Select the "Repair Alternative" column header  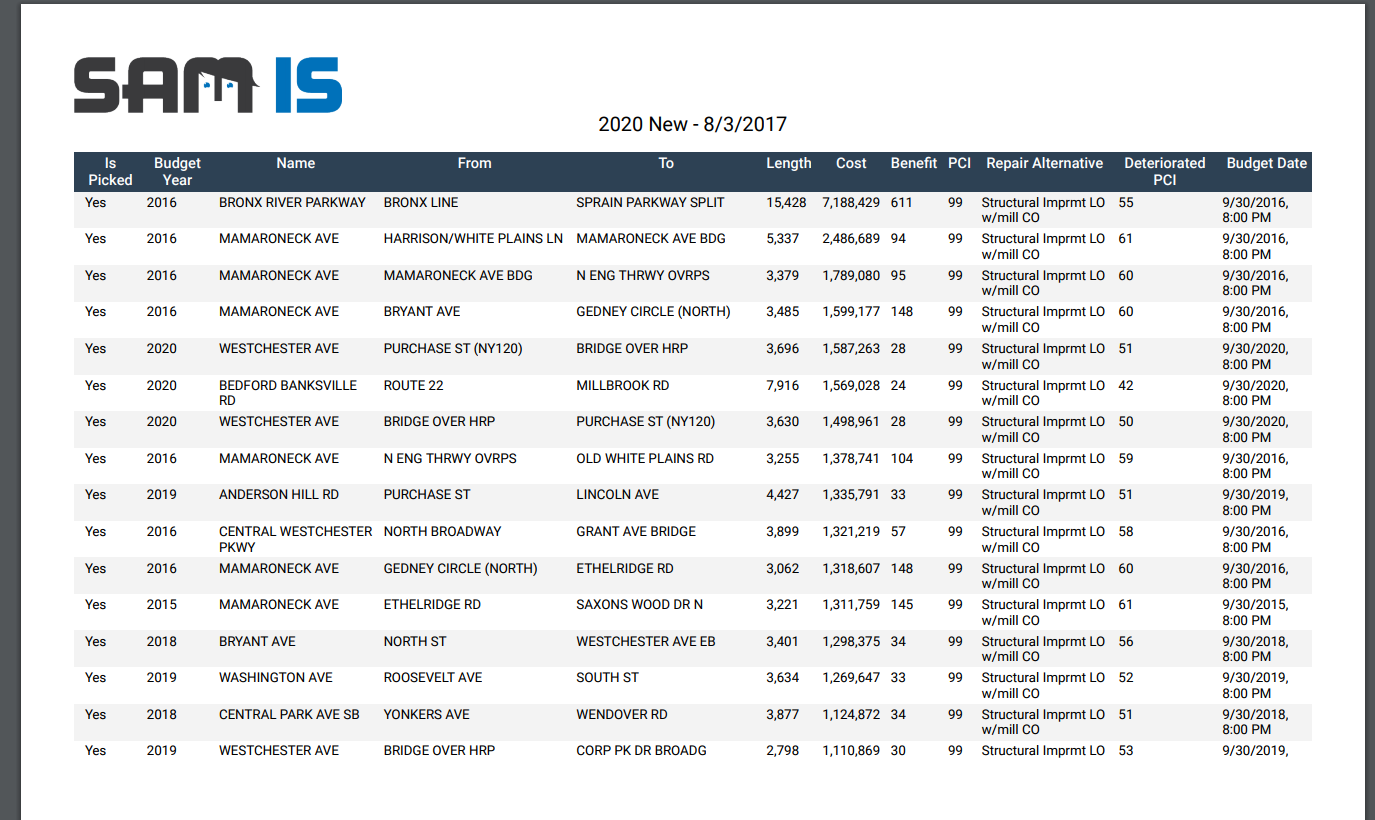[x=1044, y=163]
